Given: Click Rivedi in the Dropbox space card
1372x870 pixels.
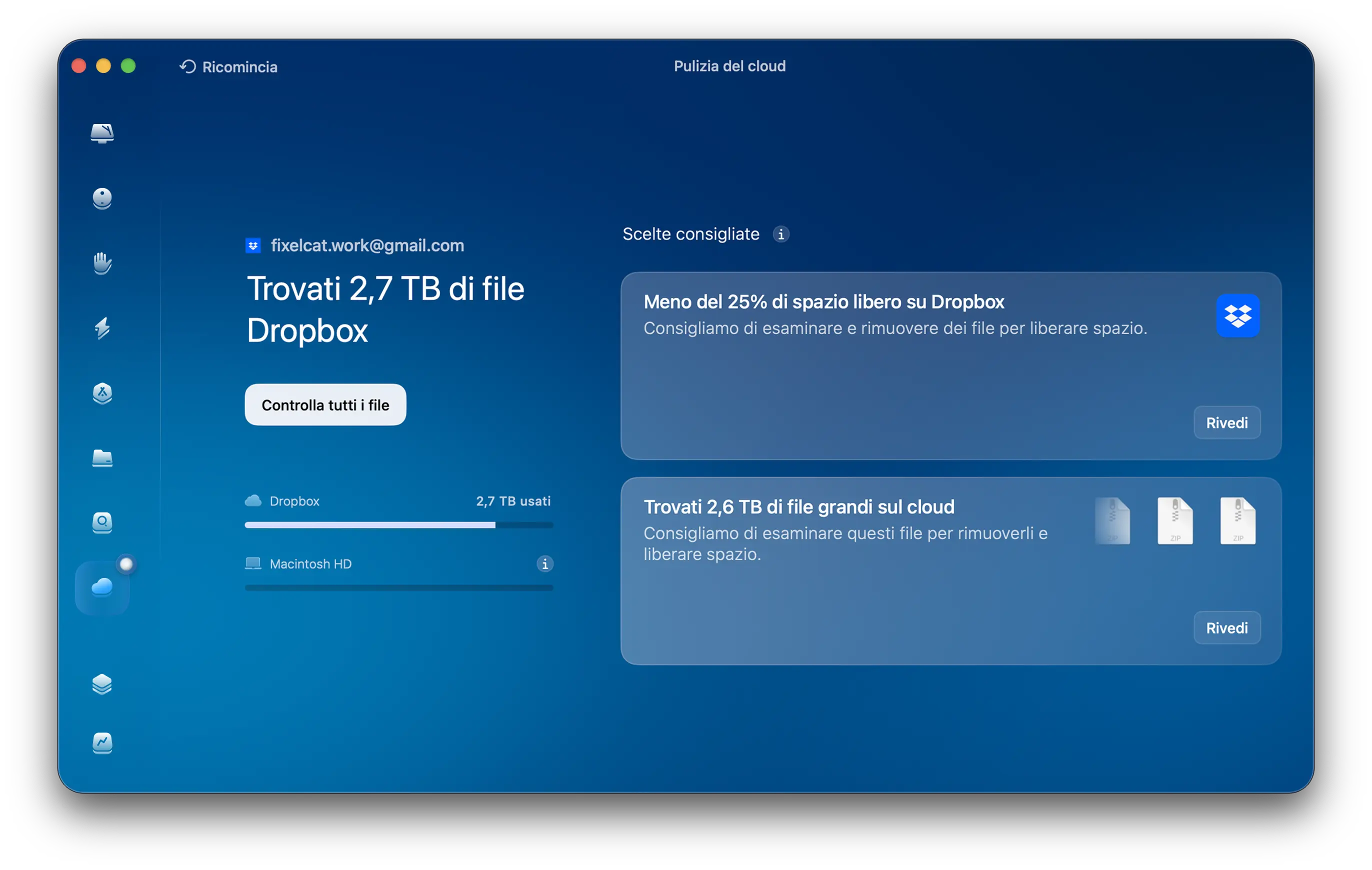Looking at the screenshot, I should [1226, 423].
